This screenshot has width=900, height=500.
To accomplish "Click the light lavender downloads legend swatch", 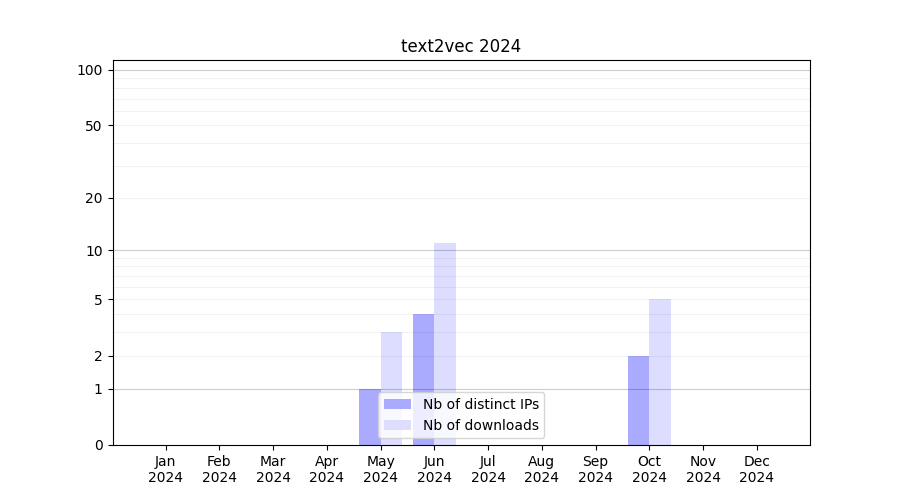I will tap(397, 425).
